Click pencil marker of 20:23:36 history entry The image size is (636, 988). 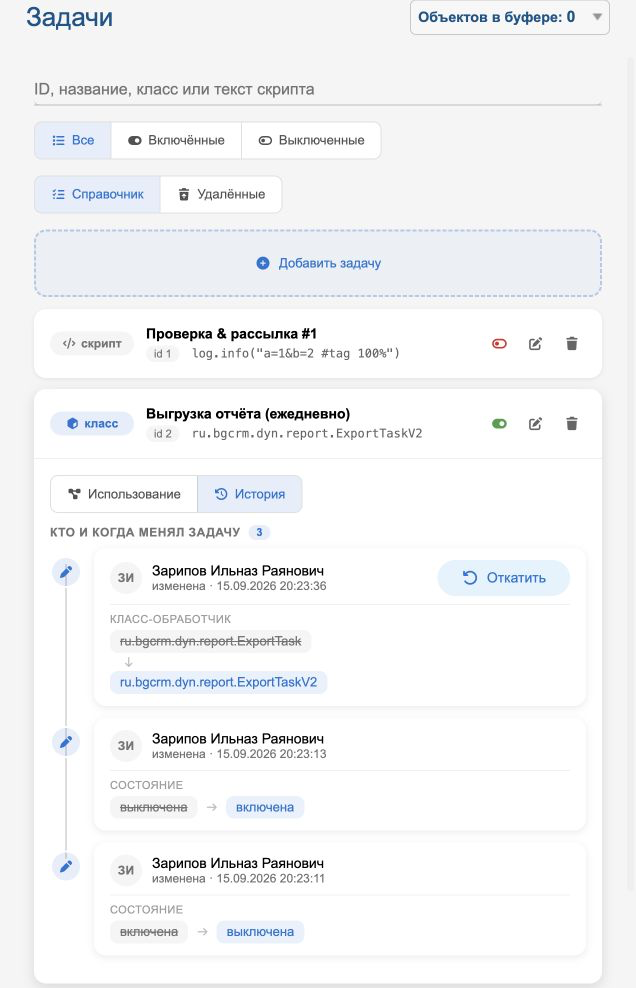pyautogui.click(x=66, y=572)
